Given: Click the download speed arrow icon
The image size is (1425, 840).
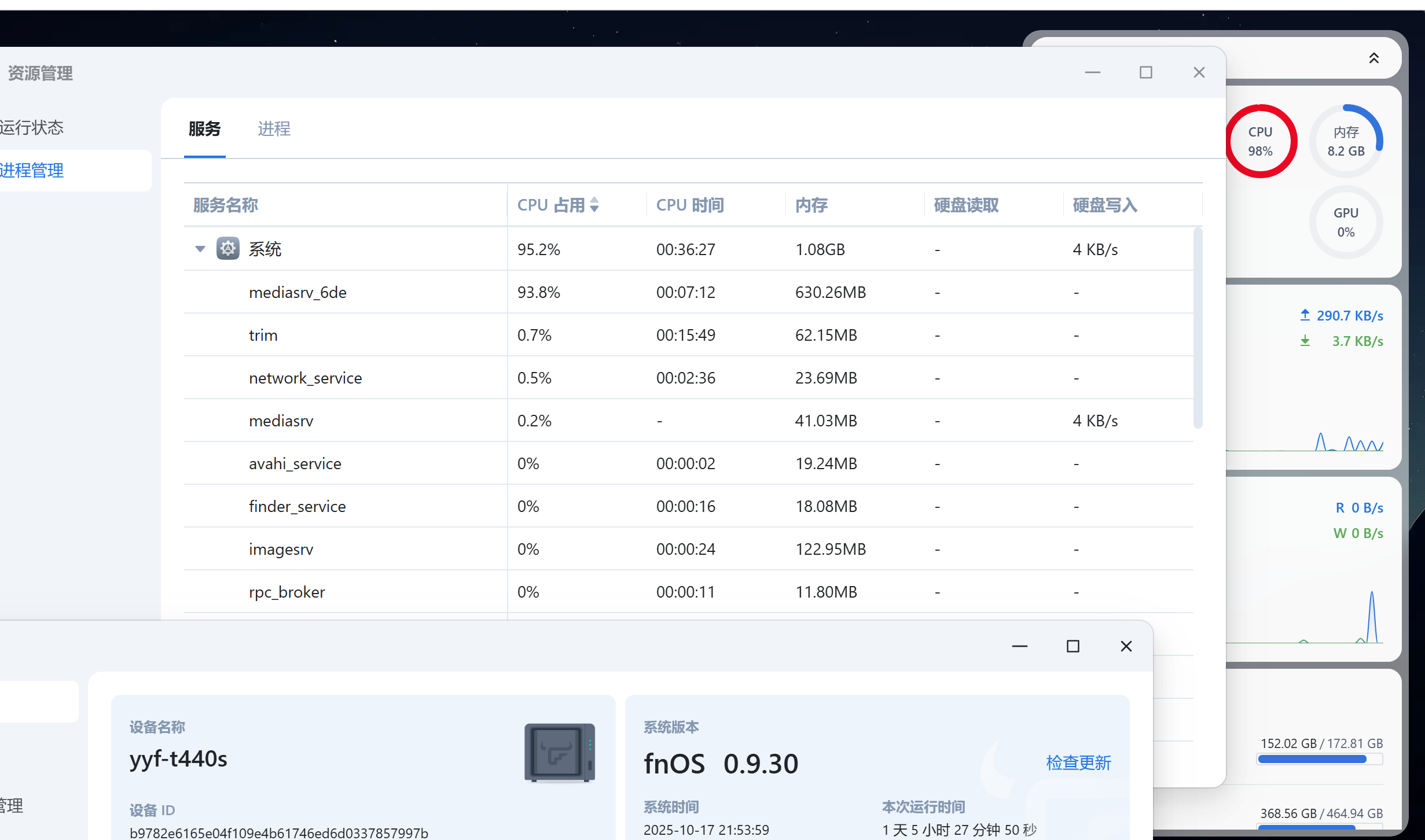Looking at the screenshot, I should coord(1305,341).
